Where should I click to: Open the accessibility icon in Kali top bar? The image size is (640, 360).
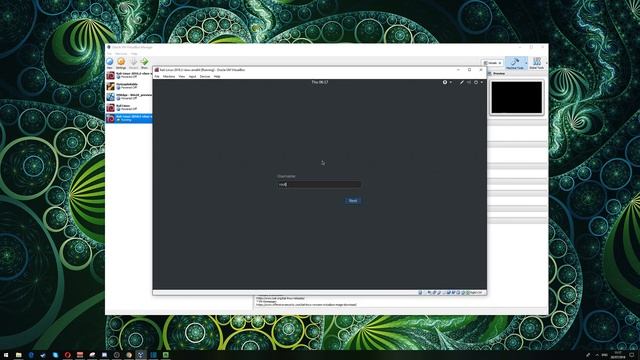445,82
